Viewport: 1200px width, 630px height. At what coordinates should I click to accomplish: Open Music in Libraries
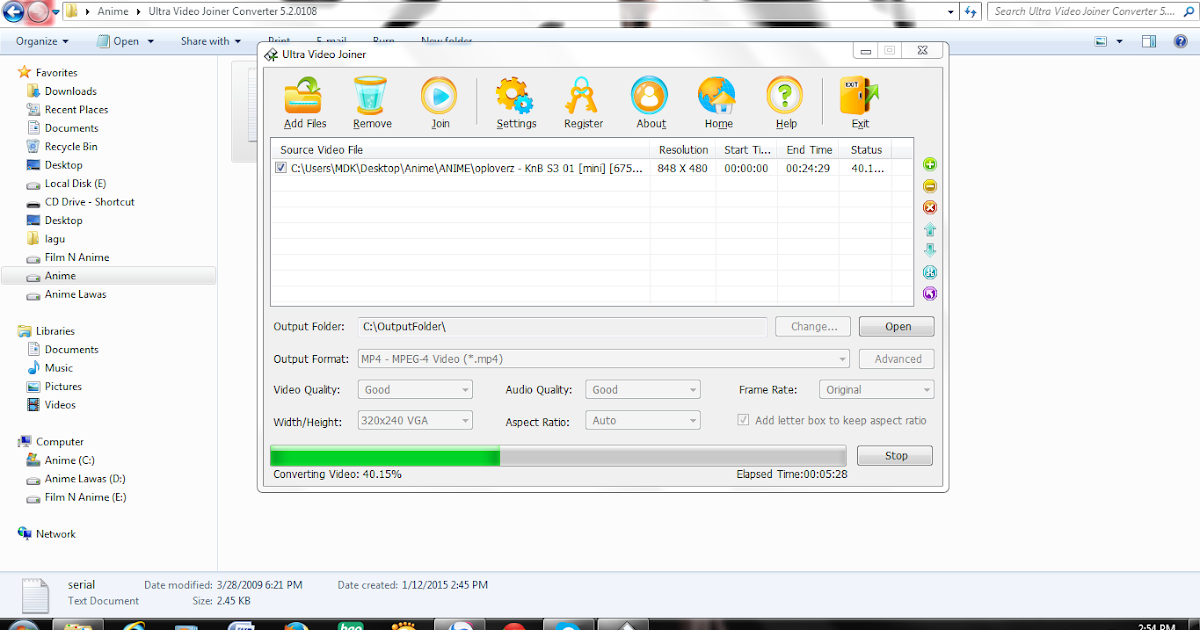click(58, 368)
